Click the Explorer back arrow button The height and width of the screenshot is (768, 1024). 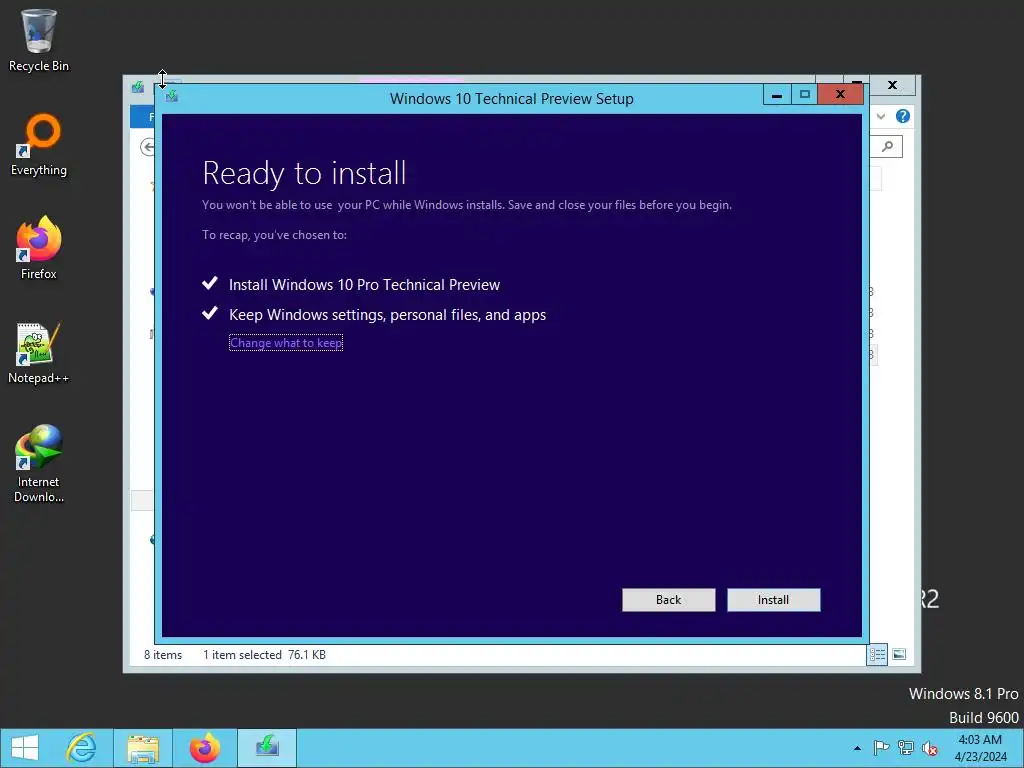(x=148, y=147)
